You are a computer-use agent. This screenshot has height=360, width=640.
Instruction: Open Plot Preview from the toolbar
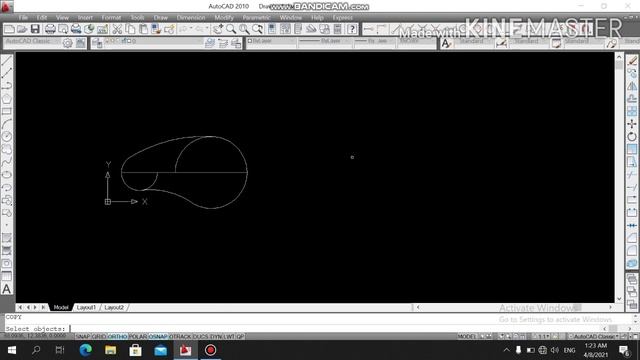[63, 29]
